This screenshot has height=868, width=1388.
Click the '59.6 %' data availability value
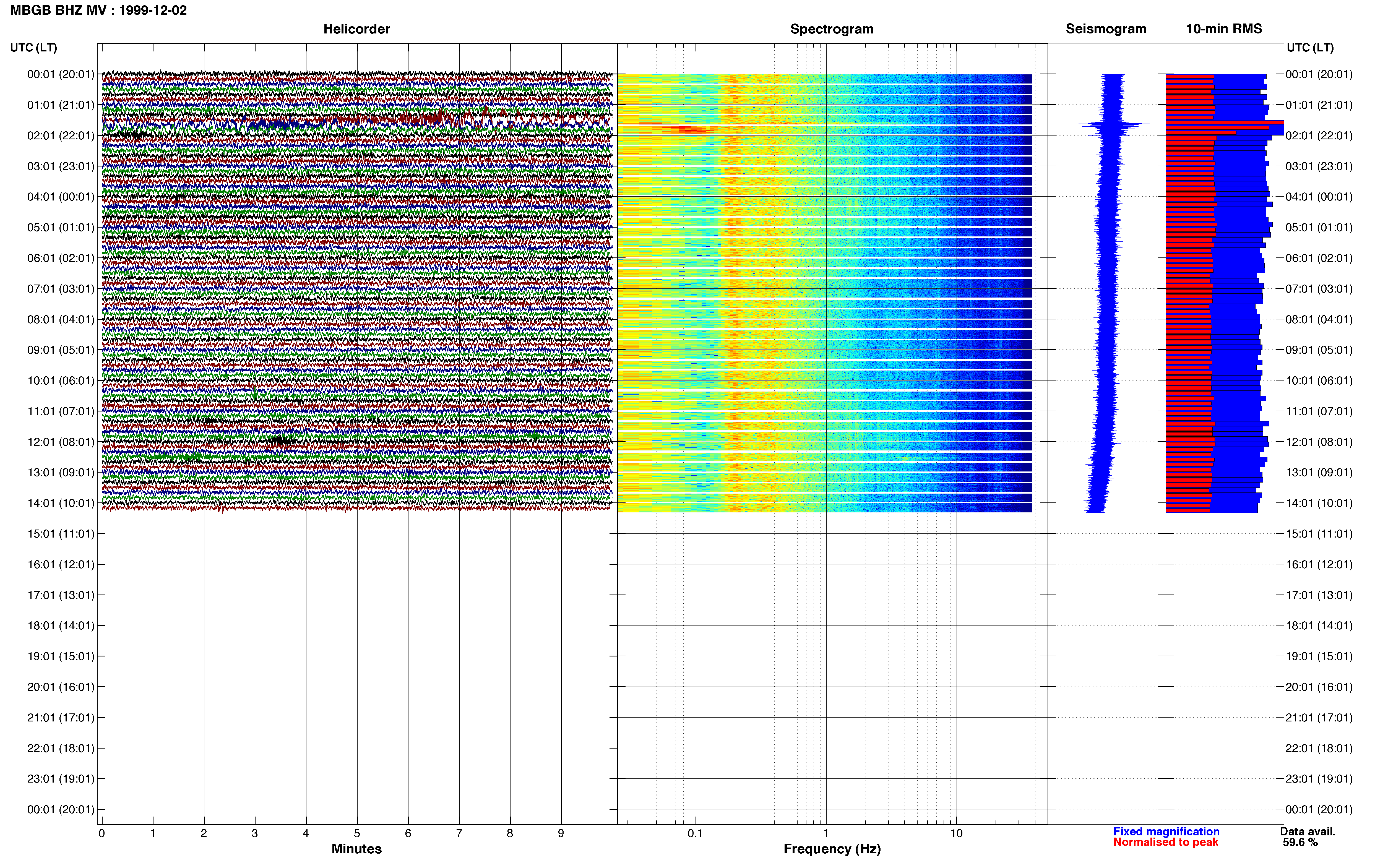pyautogui.click(x=1300, y=842)
